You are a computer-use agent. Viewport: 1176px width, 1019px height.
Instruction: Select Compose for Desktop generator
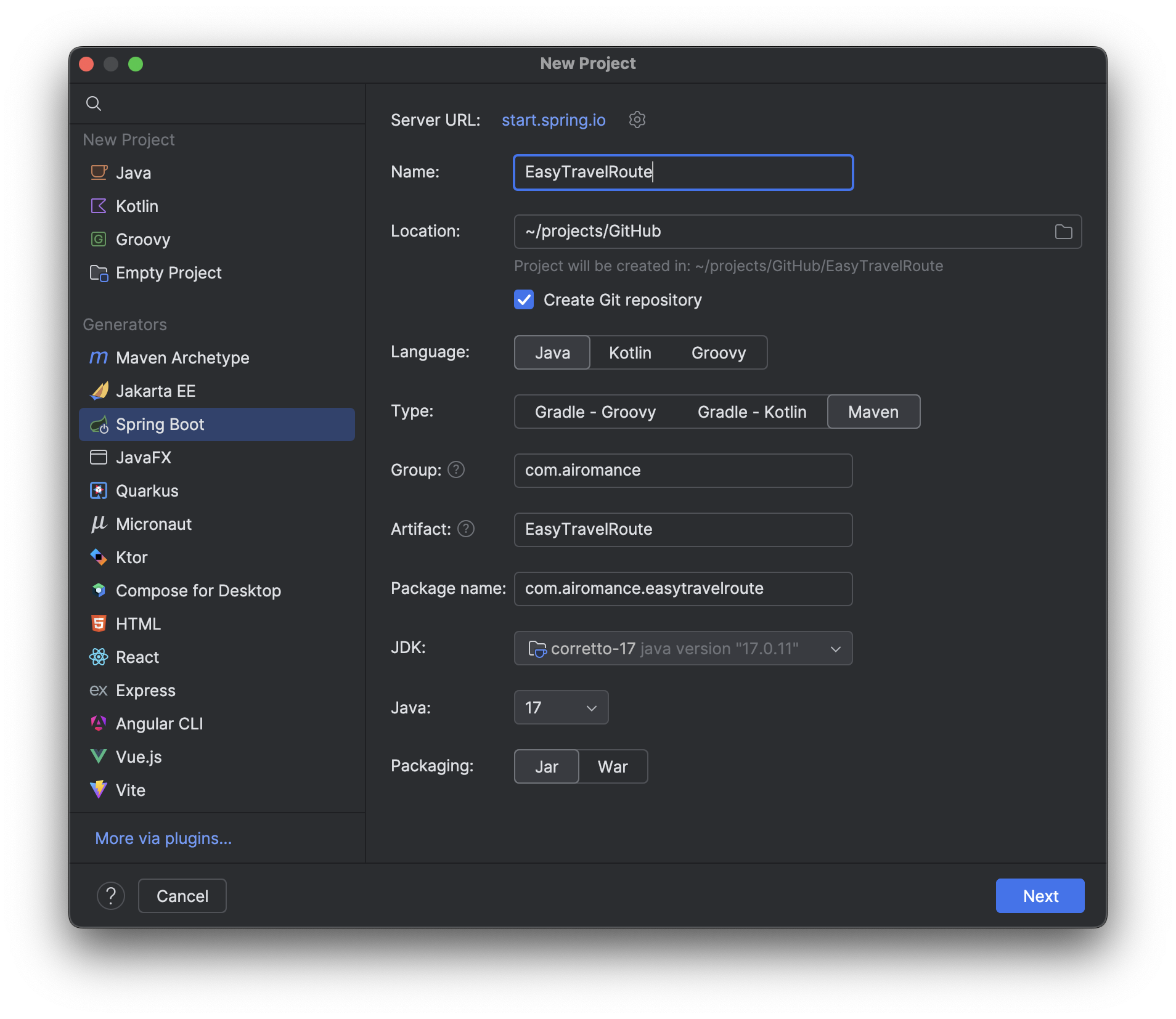[217, 590]
